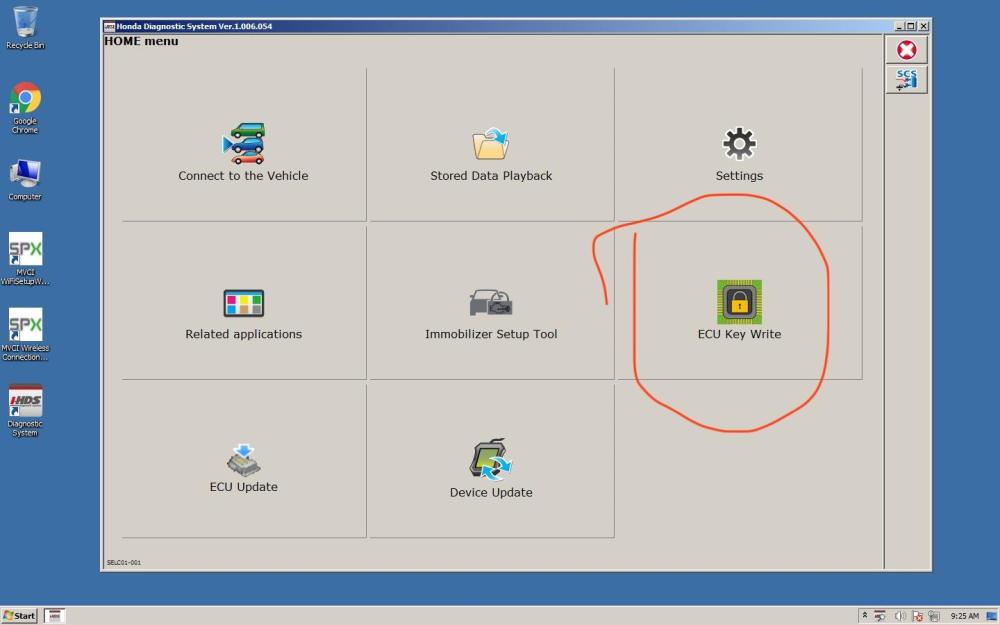Click the SELC01-001 screen code text
This screenshot has width=1000, height=625.
pos(124,562)
